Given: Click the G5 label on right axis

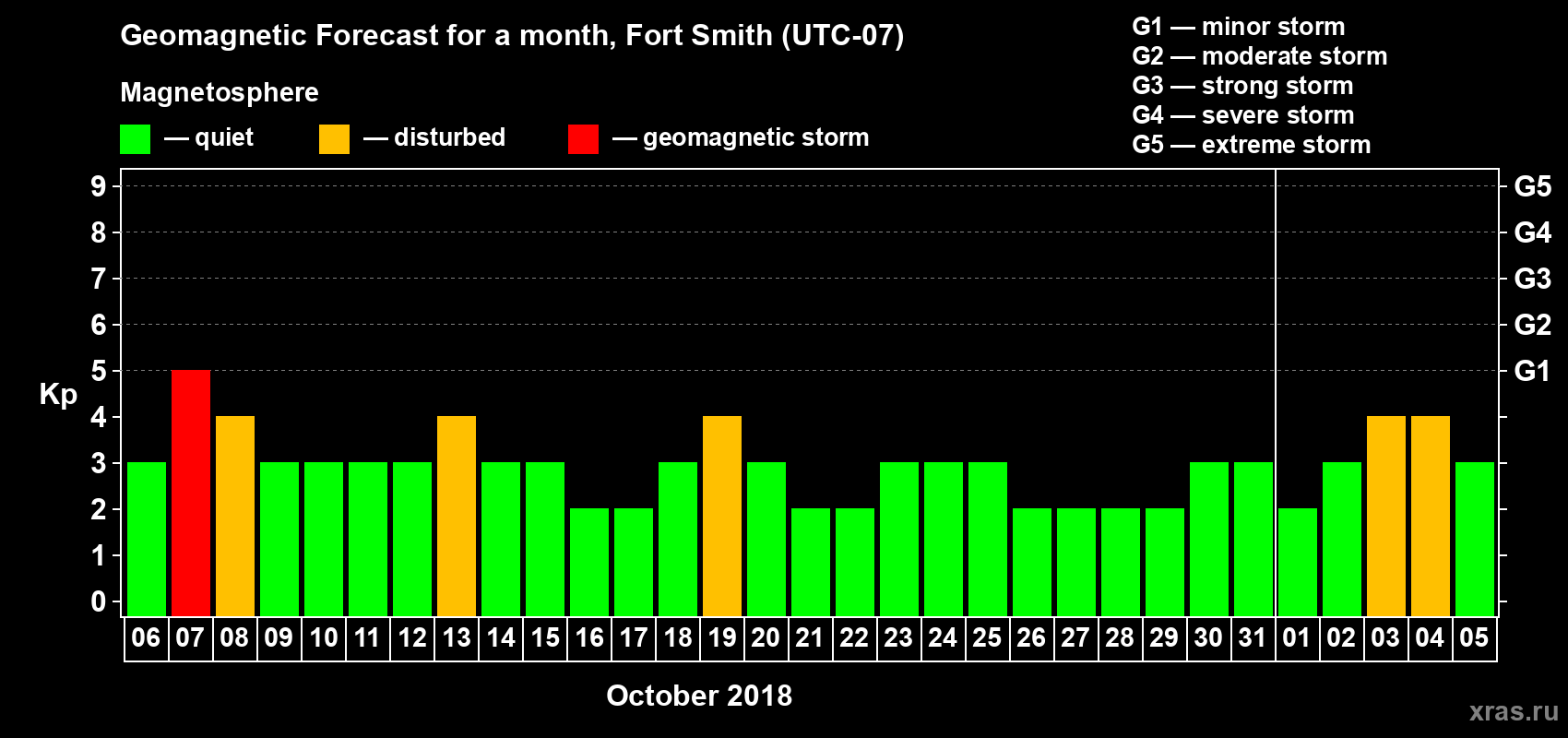Looking at the screenshot, I should point(1533,186).
